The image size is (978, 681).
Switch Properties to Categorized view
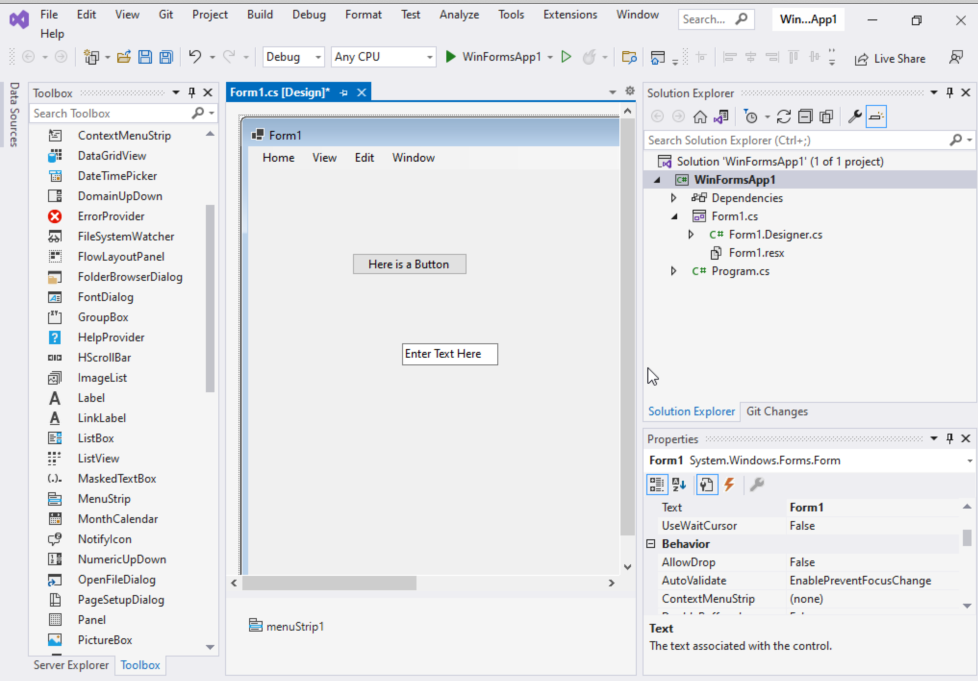point(657,485)
